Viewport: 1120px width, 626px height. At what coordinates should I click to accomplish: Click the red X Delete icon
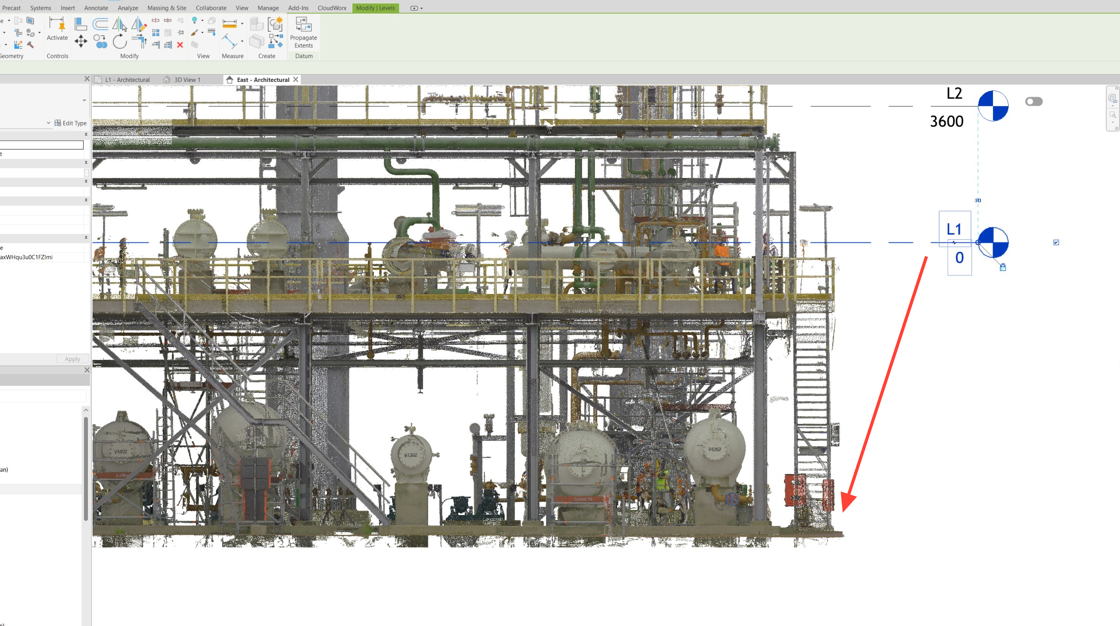point(179,45)
